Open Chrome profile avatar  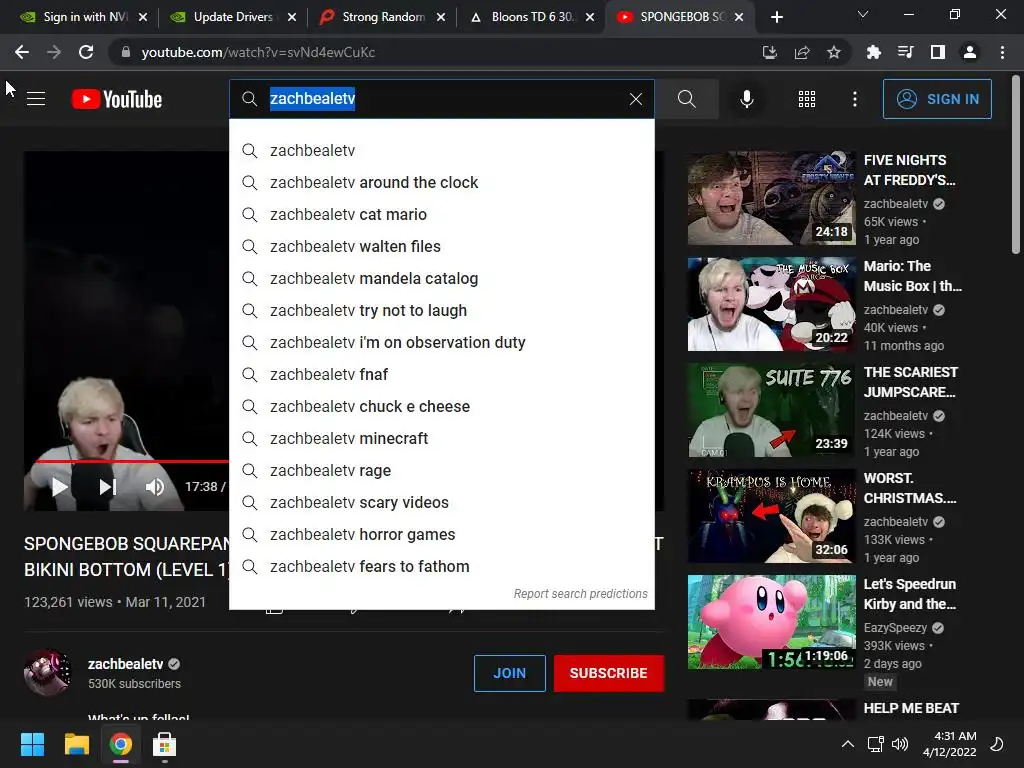970,52
